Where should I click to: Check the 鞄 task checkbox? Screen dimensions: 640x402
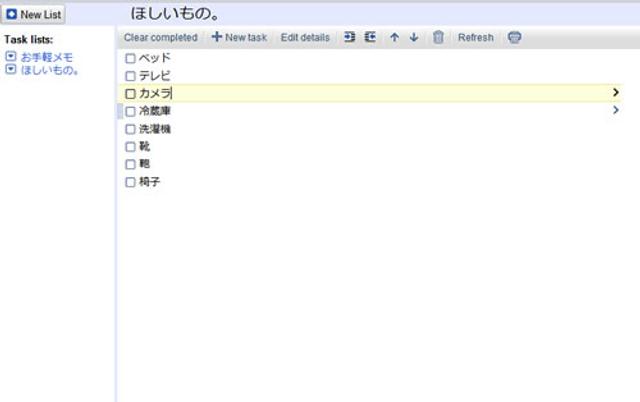(x=130, y=164)
